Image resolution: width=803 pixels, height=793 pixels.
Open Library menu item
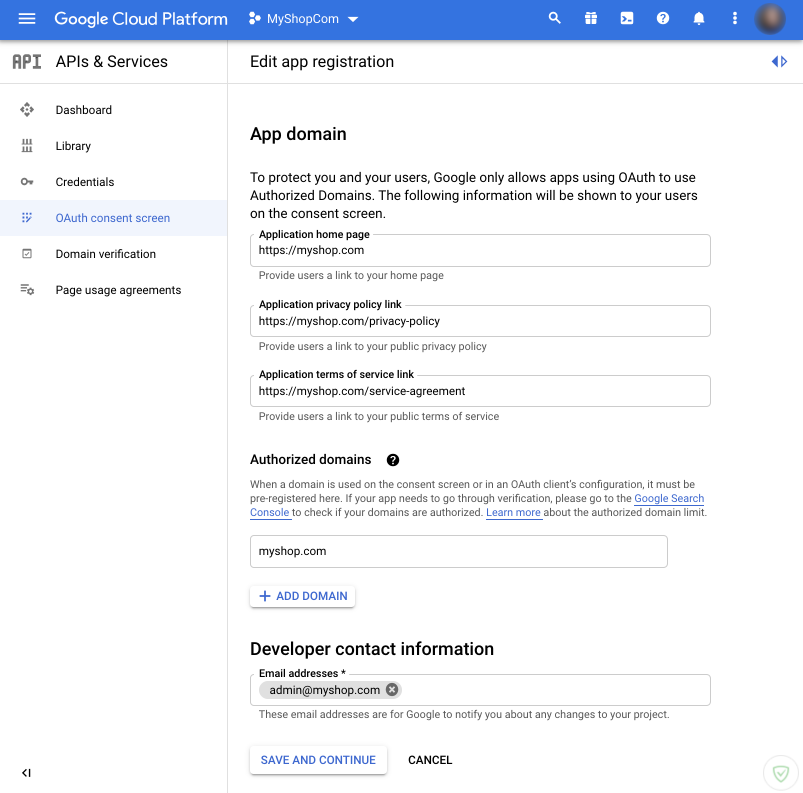click(x=113, y=146)
